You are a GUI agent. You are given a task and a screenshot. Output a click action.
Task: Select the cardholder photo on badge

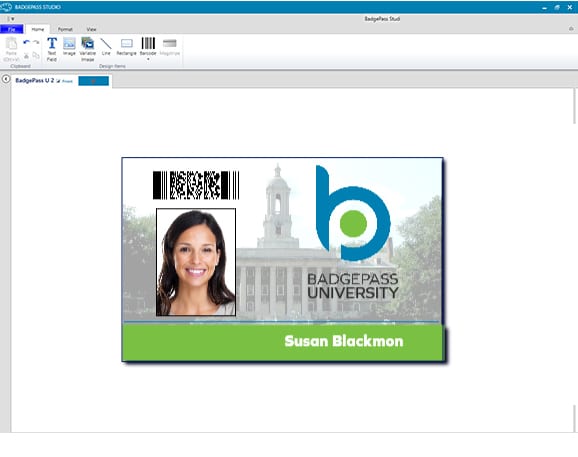tap(196, 262)
